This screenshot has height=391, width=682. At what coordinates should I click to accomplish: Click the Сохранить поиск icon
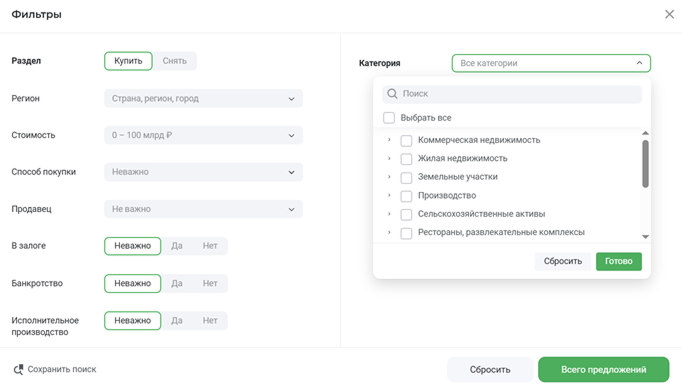pyautogui.click(x=18, y=370)
